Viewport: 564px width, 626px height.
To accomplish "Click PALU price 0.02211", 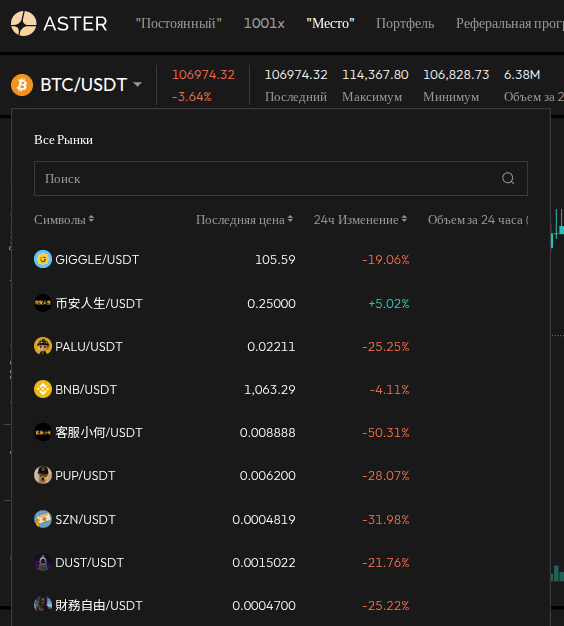I will [271, 347].
